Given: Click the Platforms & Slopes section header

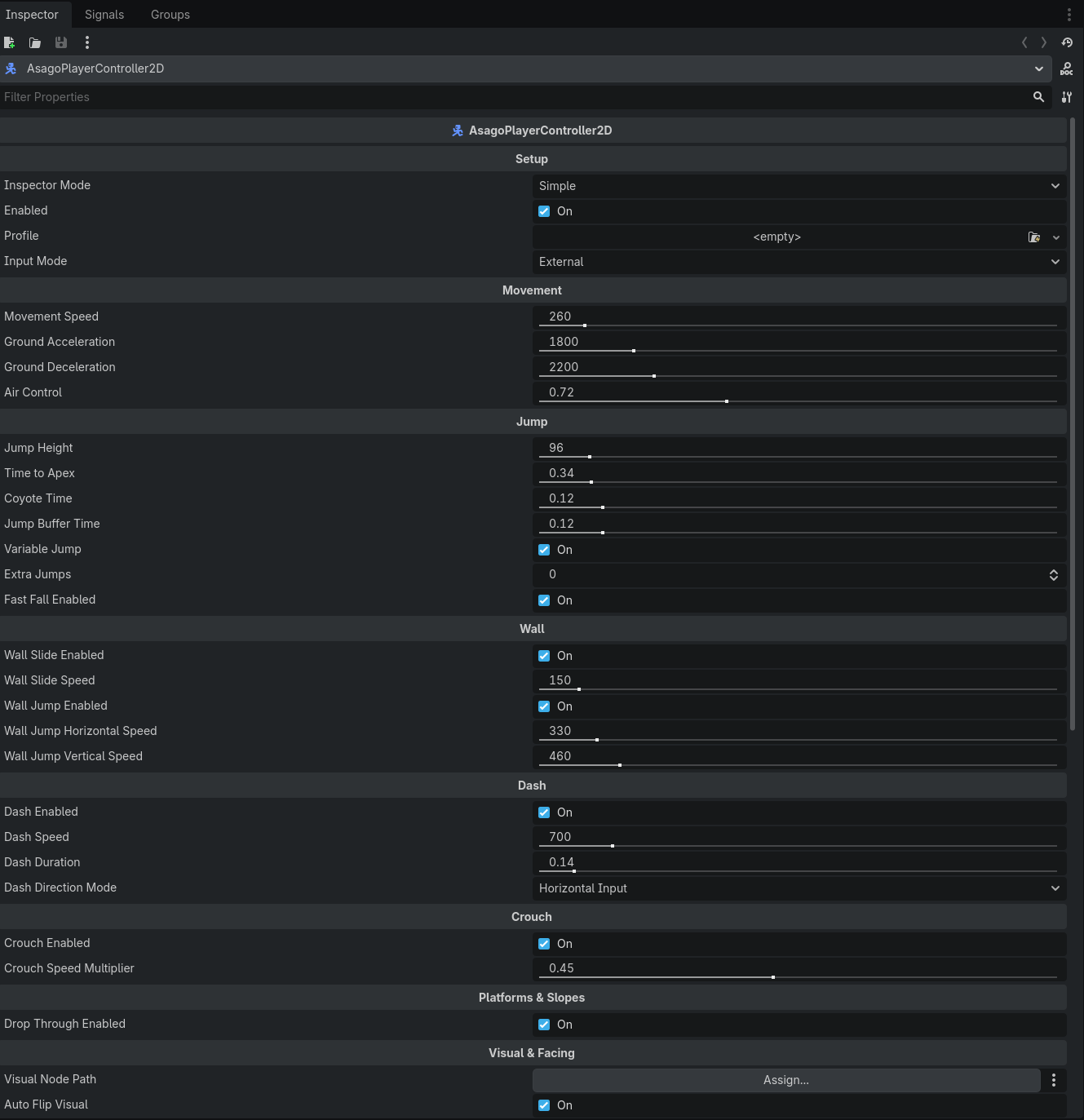Looking at the screenshot, I should [x=532, y=998].
